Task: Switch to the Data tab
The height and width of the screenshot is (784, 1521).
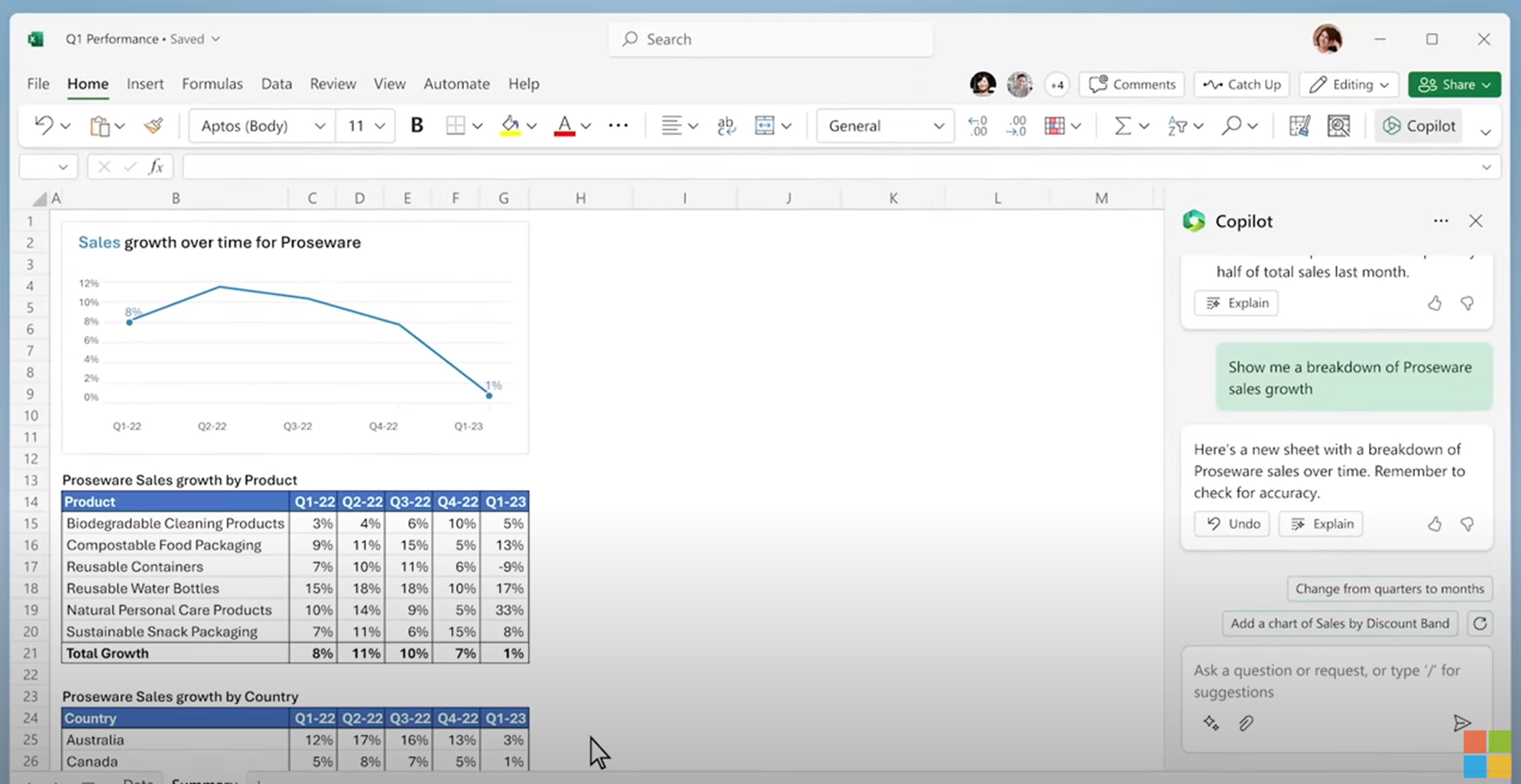Action: (x=277, y=84)
